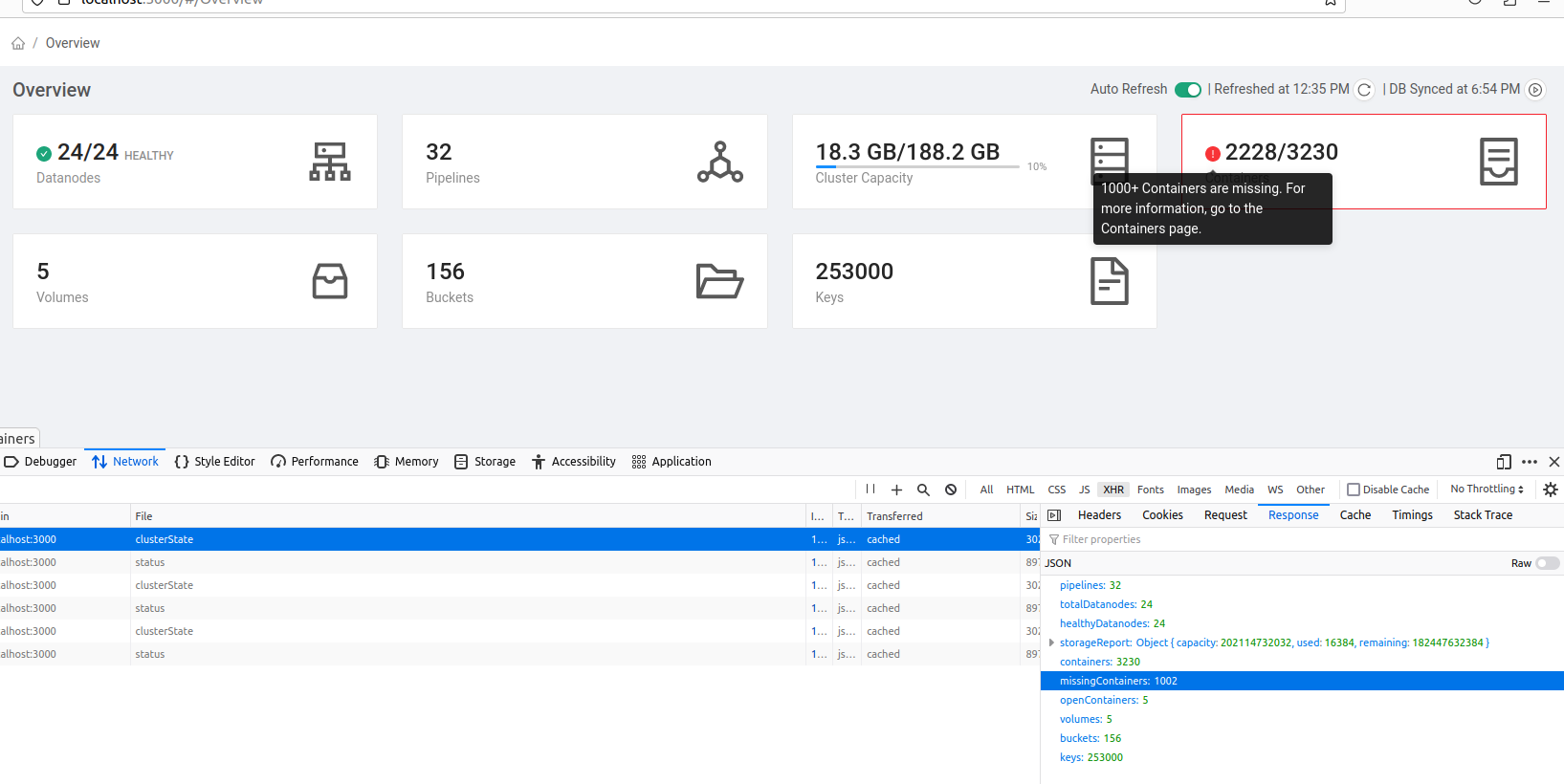
Task: Click the plus icon in network toolbar
Action: click(896, 490)
